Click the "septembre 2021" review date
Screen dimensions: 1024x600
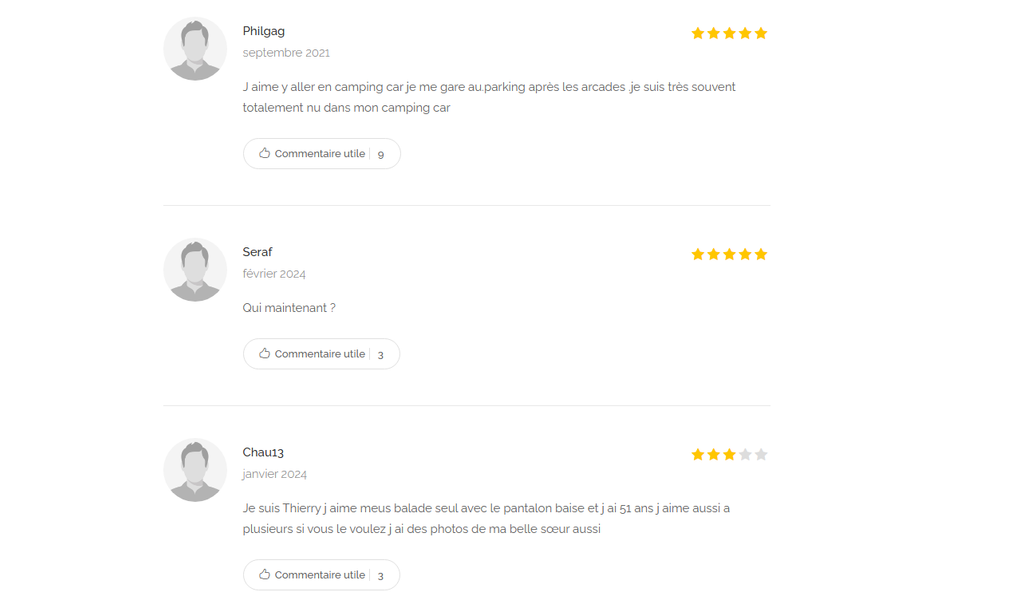[x=286, y=53]
